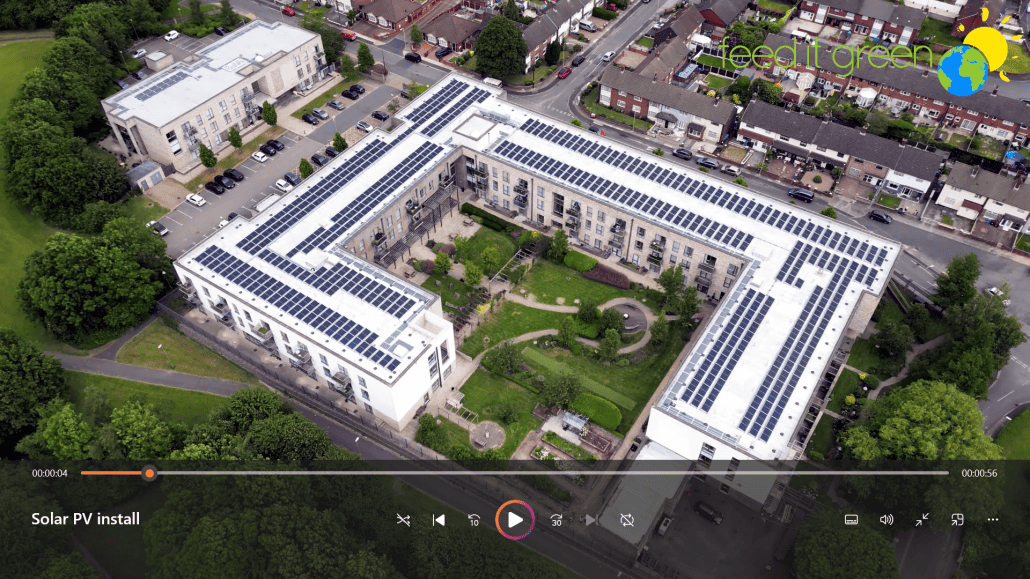
Task: Skip back 10 seconds
Action: pyautogui.click(x=474, y=520)
